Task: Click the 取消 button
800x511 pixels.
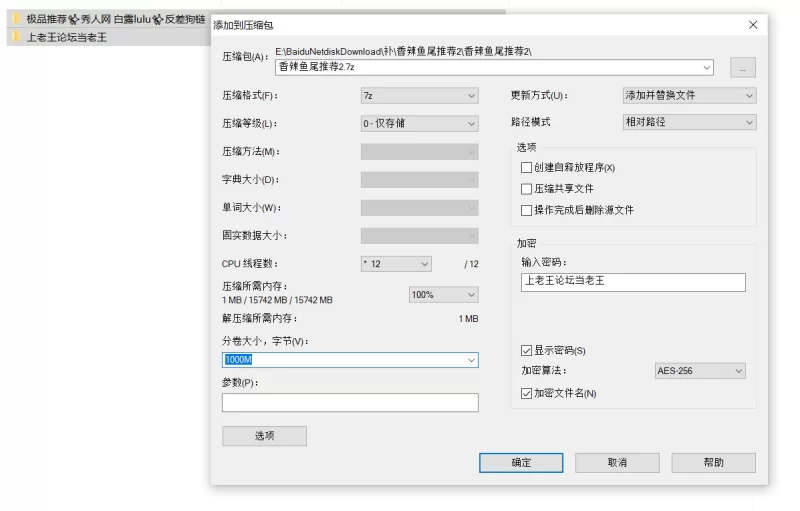Action: (x=617, y=463)
